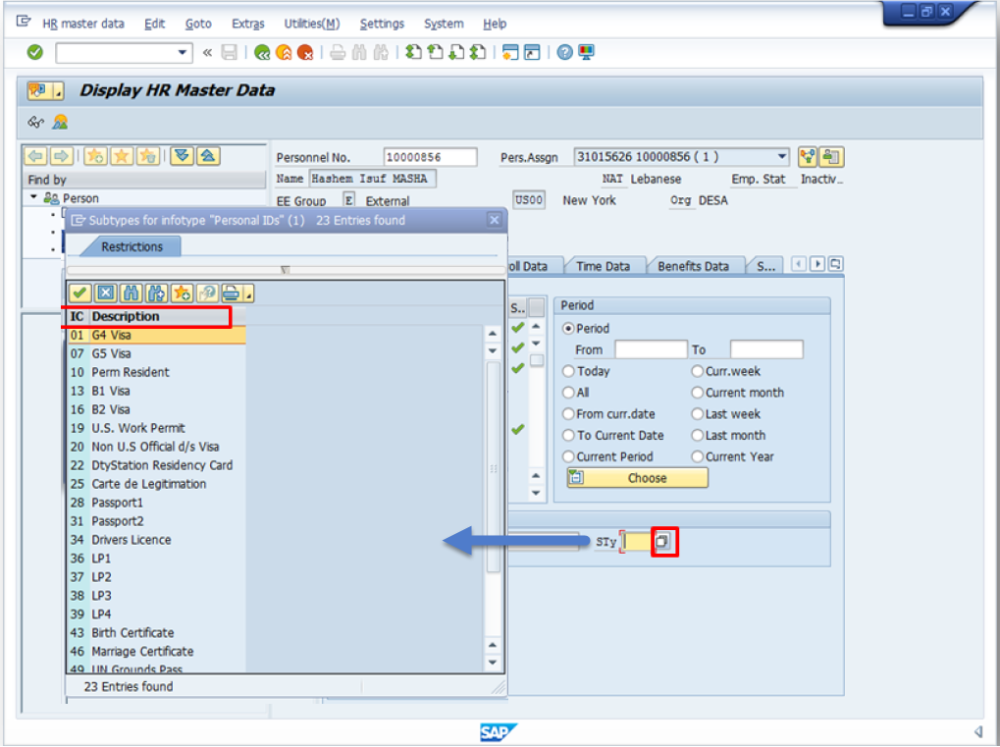Select the Current Year radio button

point(697,457)
